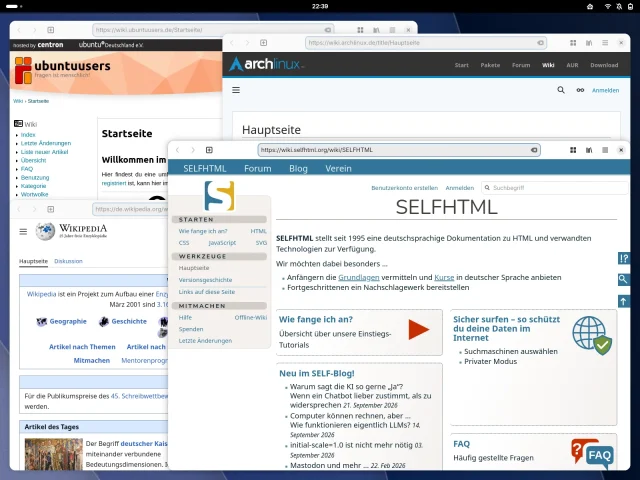Open Wikipedia hamburger menu

pos(23,232)
